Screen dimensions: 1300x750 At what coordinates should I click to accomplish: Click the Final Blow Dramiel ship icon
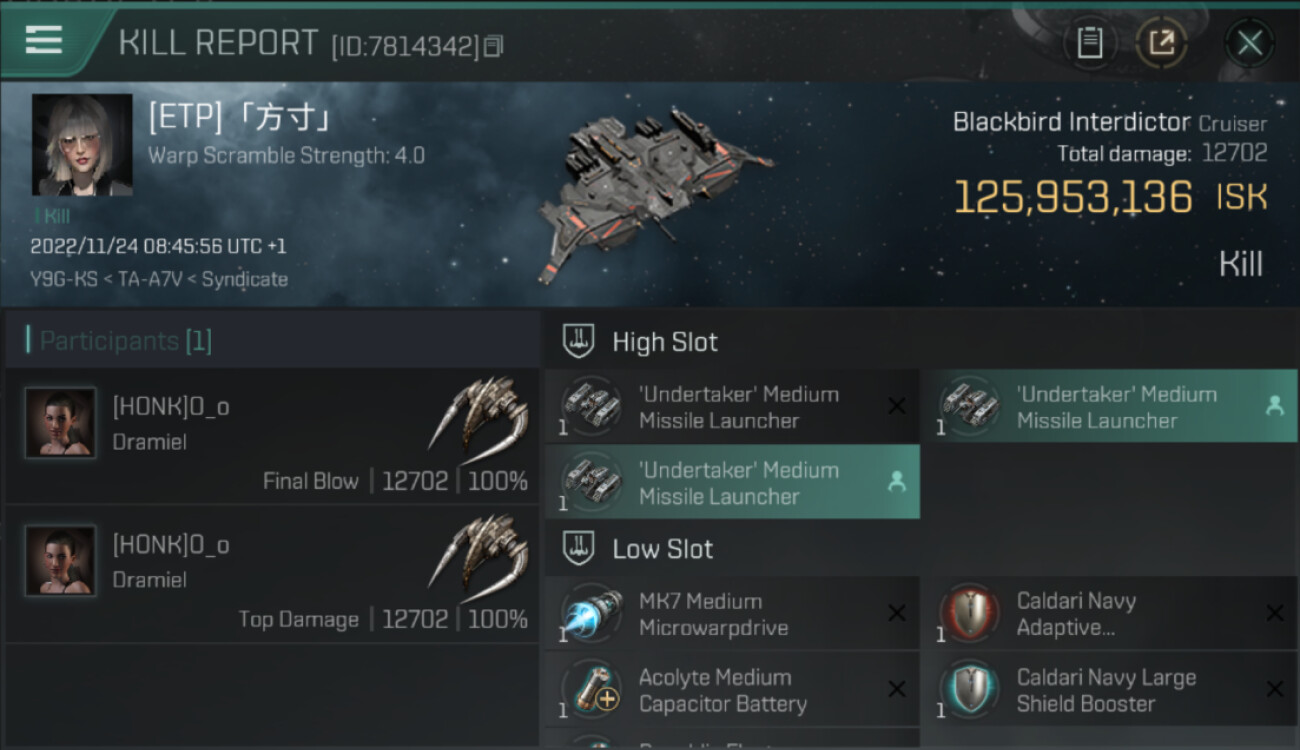[480, 413]
